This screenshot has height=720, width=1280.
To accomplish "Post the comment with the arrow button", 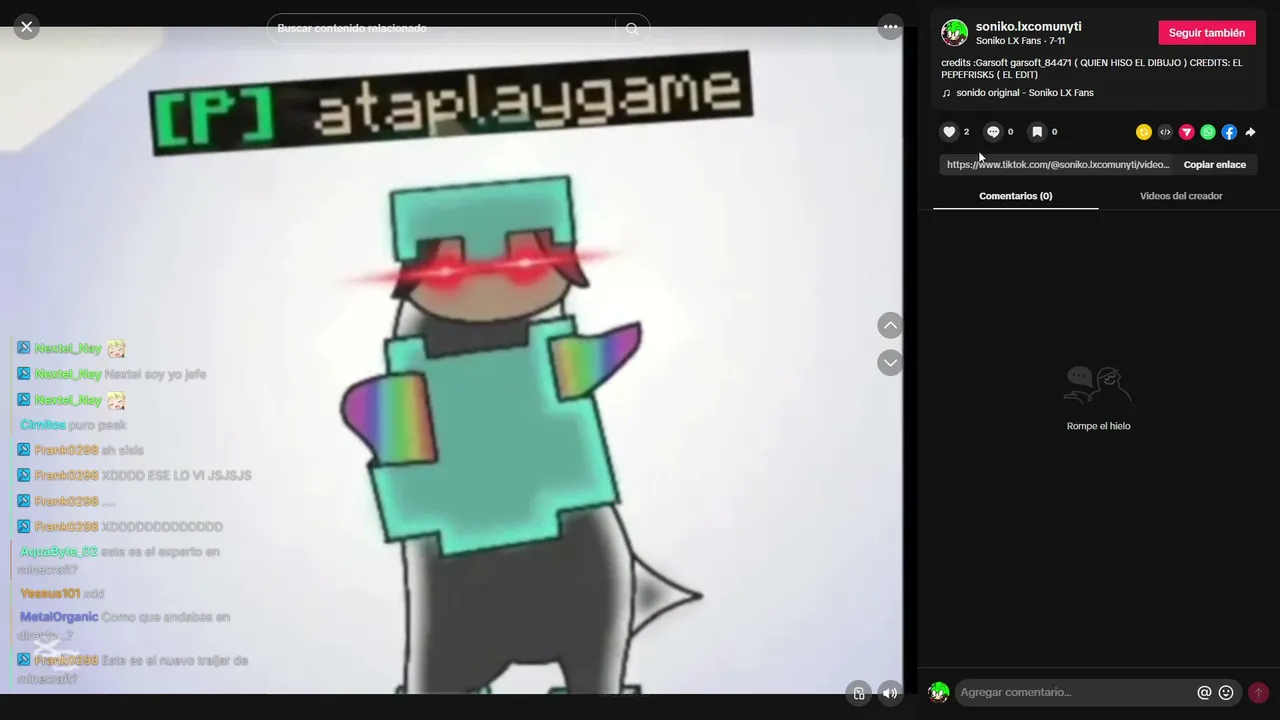I will [x=1258, y=692].
